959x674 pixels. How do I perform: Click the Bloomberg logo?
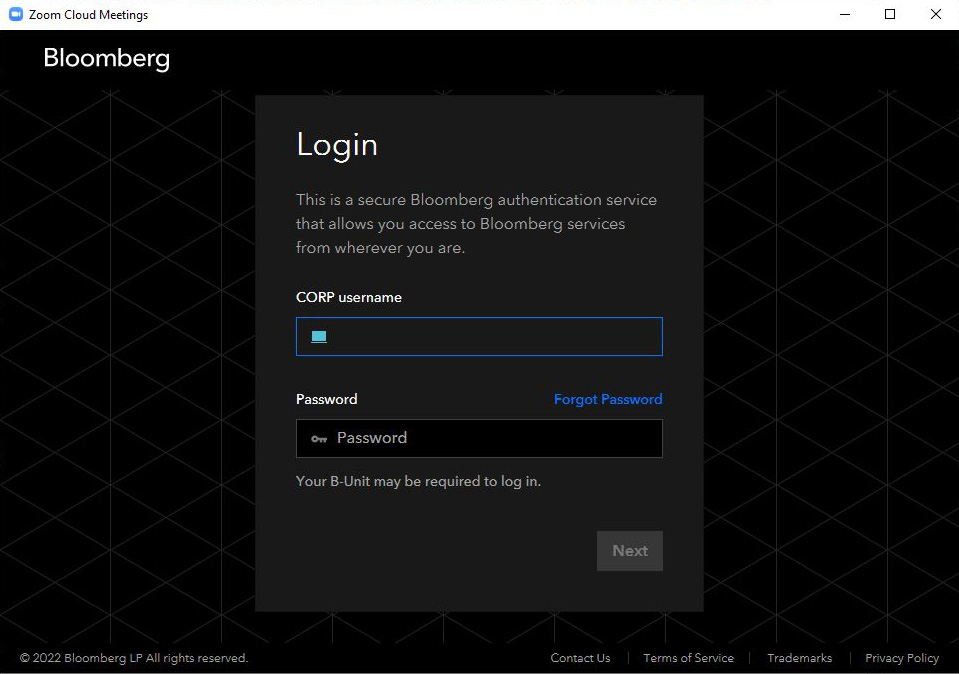[x=106, y=58]
